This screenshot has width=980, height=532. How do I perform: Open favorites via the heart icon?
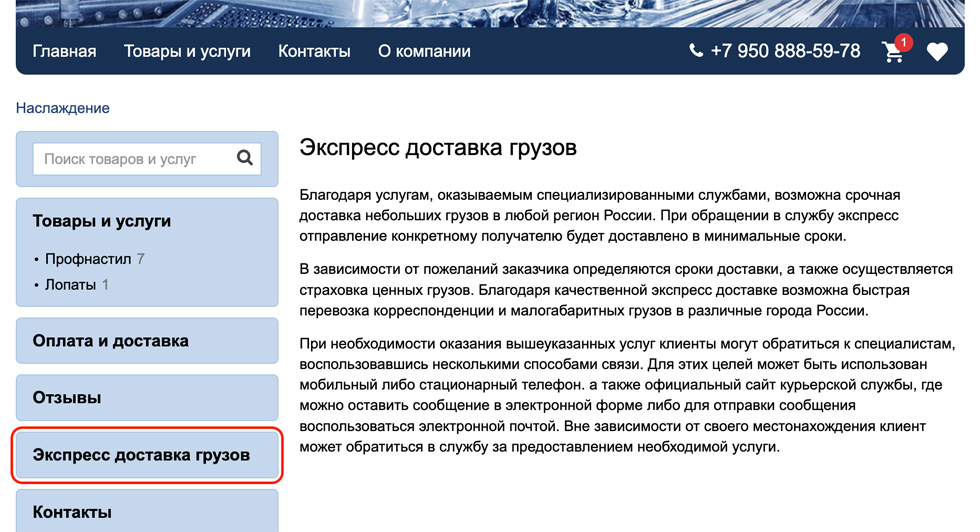click(x=937, y=52)
